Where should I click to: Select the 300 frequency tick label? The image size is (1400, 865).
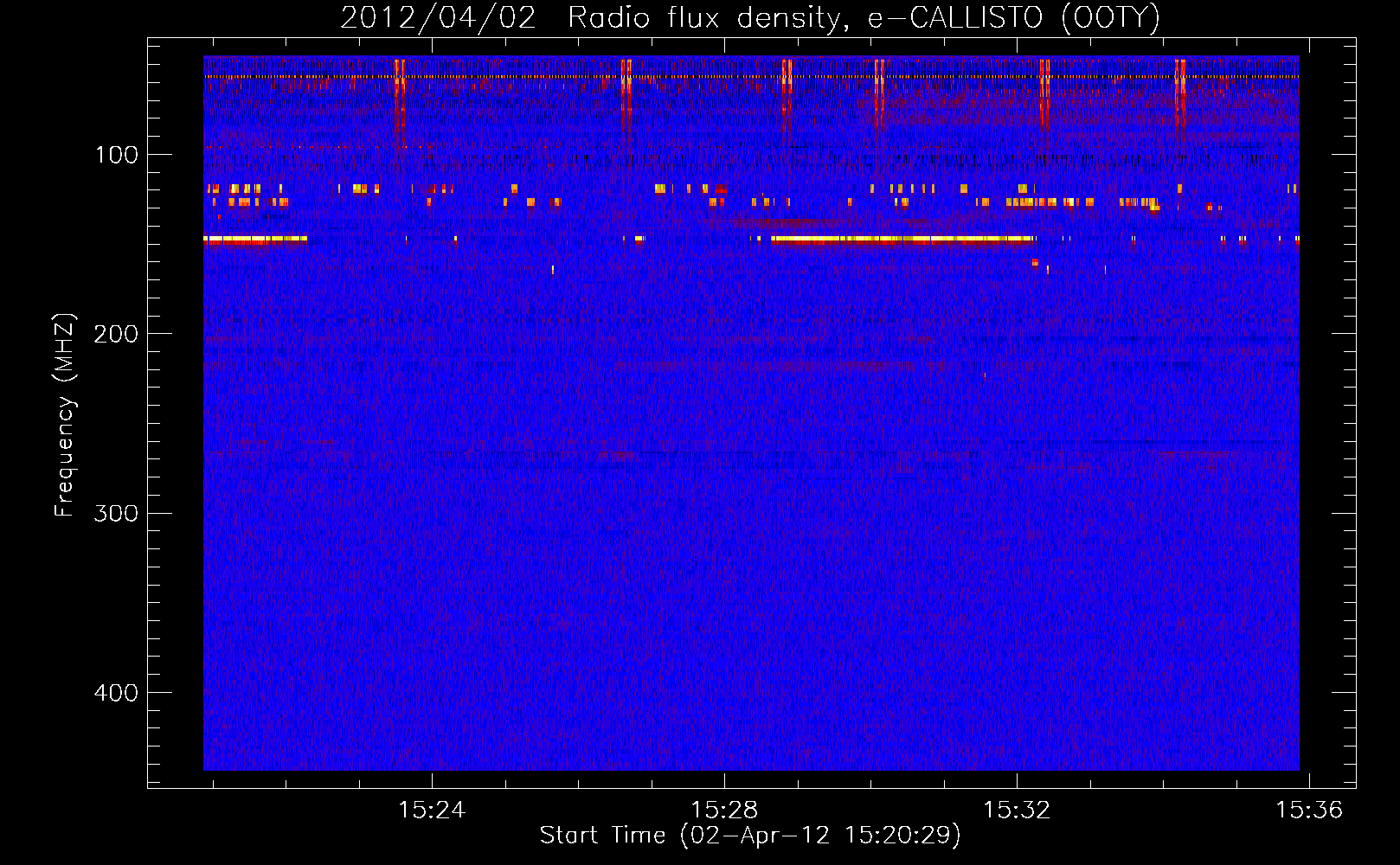pyautogui.click(x=116, y=514)
